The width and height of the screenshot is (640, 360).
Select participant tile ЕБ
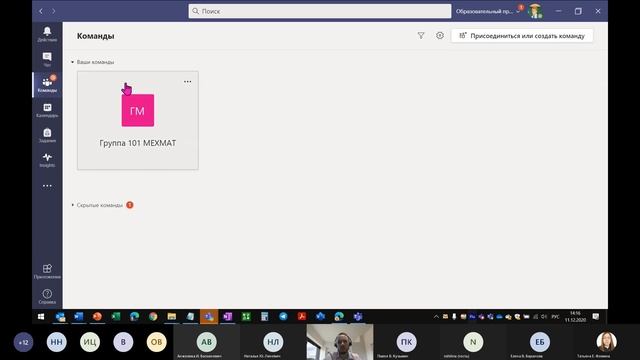(x=540, y=342)
